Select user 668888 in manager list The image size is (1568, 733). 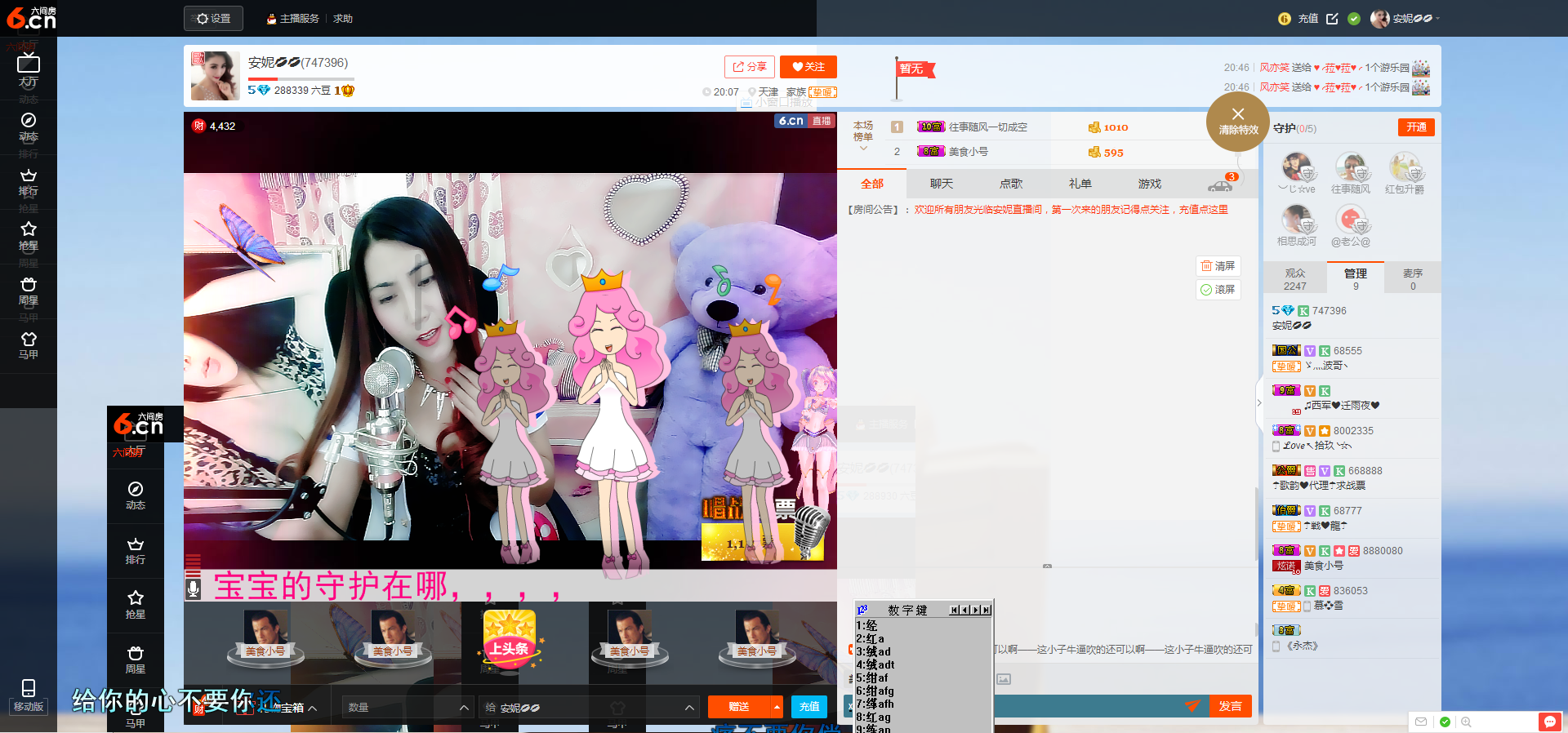pyautogui.click(x=1352, y=478)
